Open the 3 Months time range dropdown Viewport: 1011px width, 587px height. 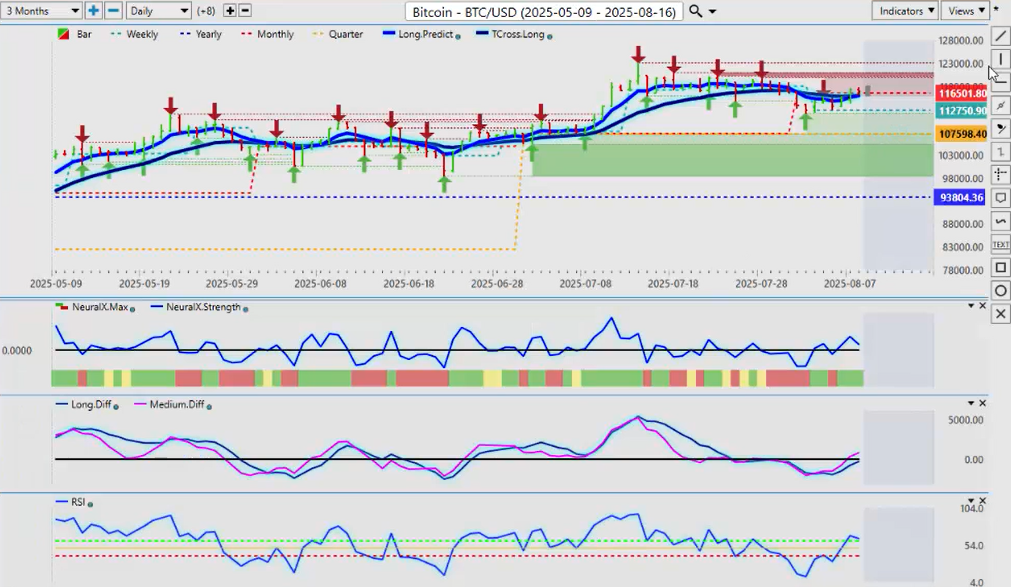click(42, 11)
